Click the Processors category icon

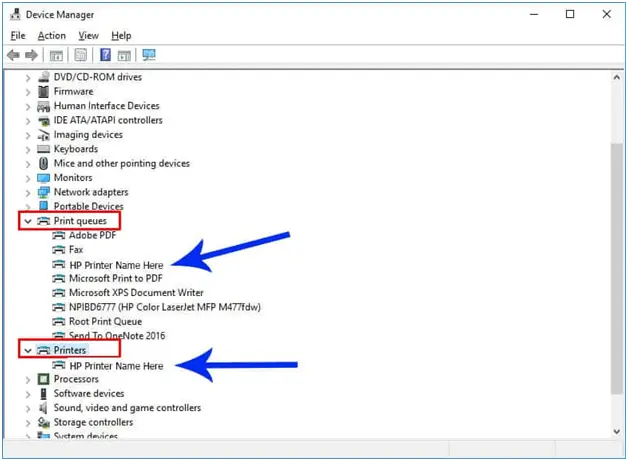(43, 379)
